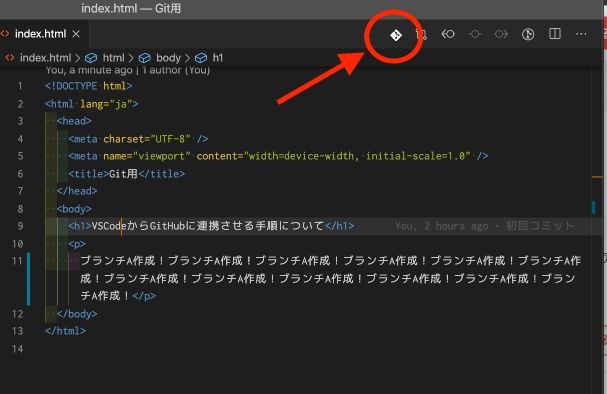Open More Actions ellipsis menu
Viewport: 607px width, 394px height.
click(x=581, y=34)
